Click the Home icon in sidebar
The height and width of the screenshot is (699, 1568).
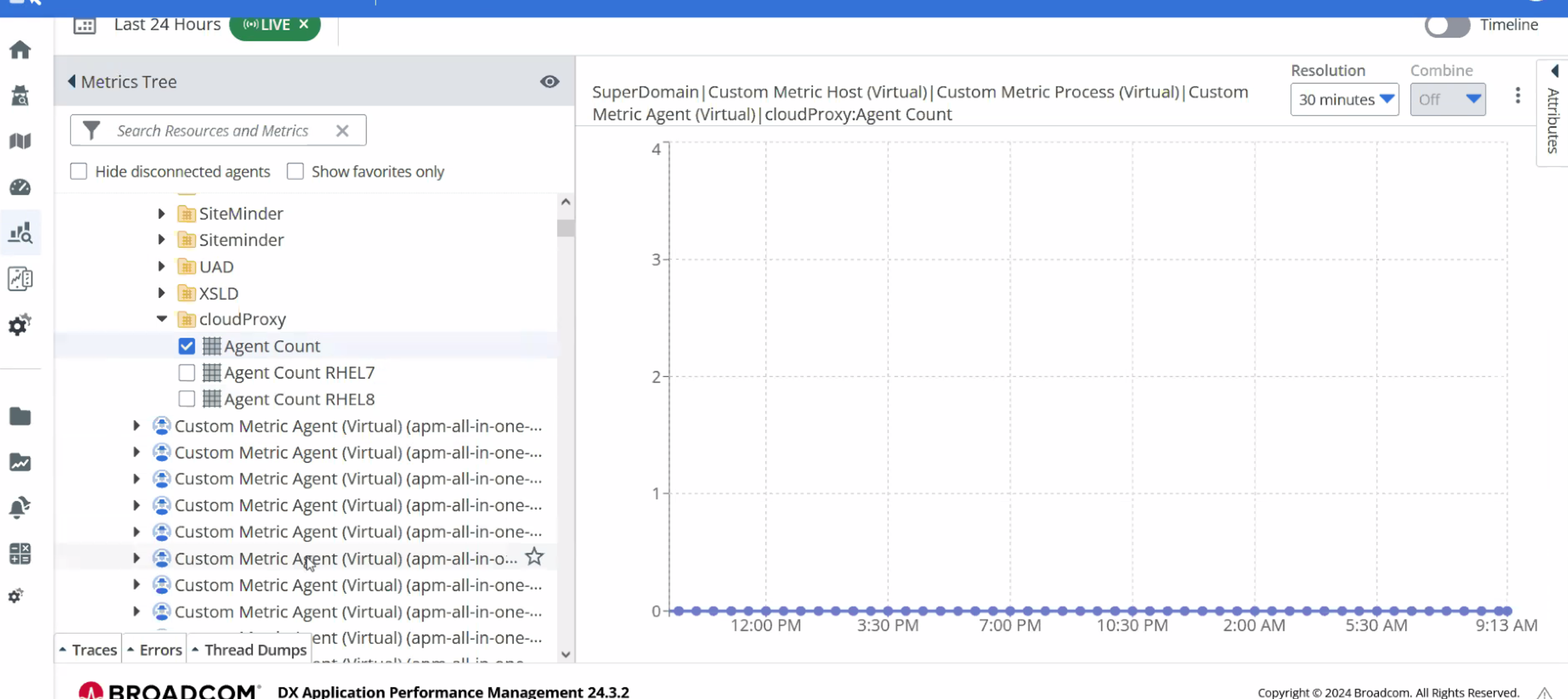point(20,49)
